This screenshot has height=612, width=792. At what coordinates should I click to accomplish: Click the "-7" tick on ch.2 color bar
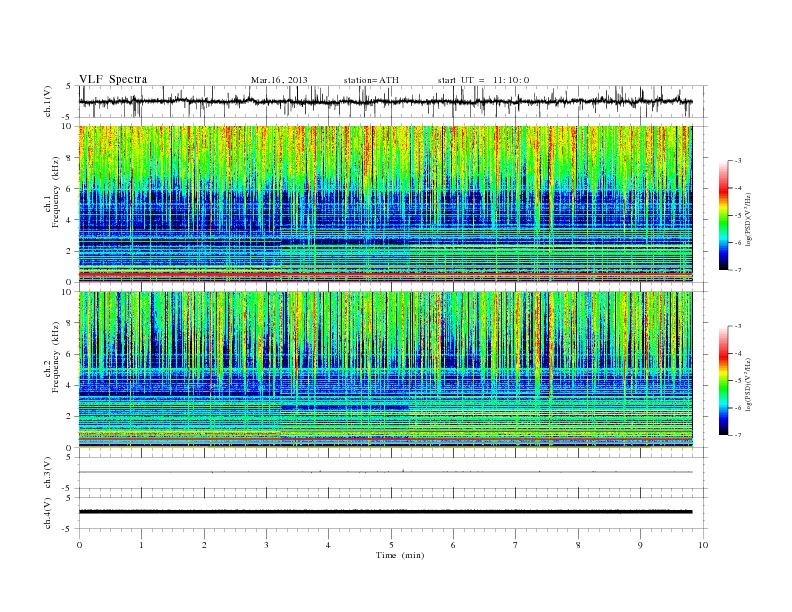pyautogui.click(x=738, y=435)
